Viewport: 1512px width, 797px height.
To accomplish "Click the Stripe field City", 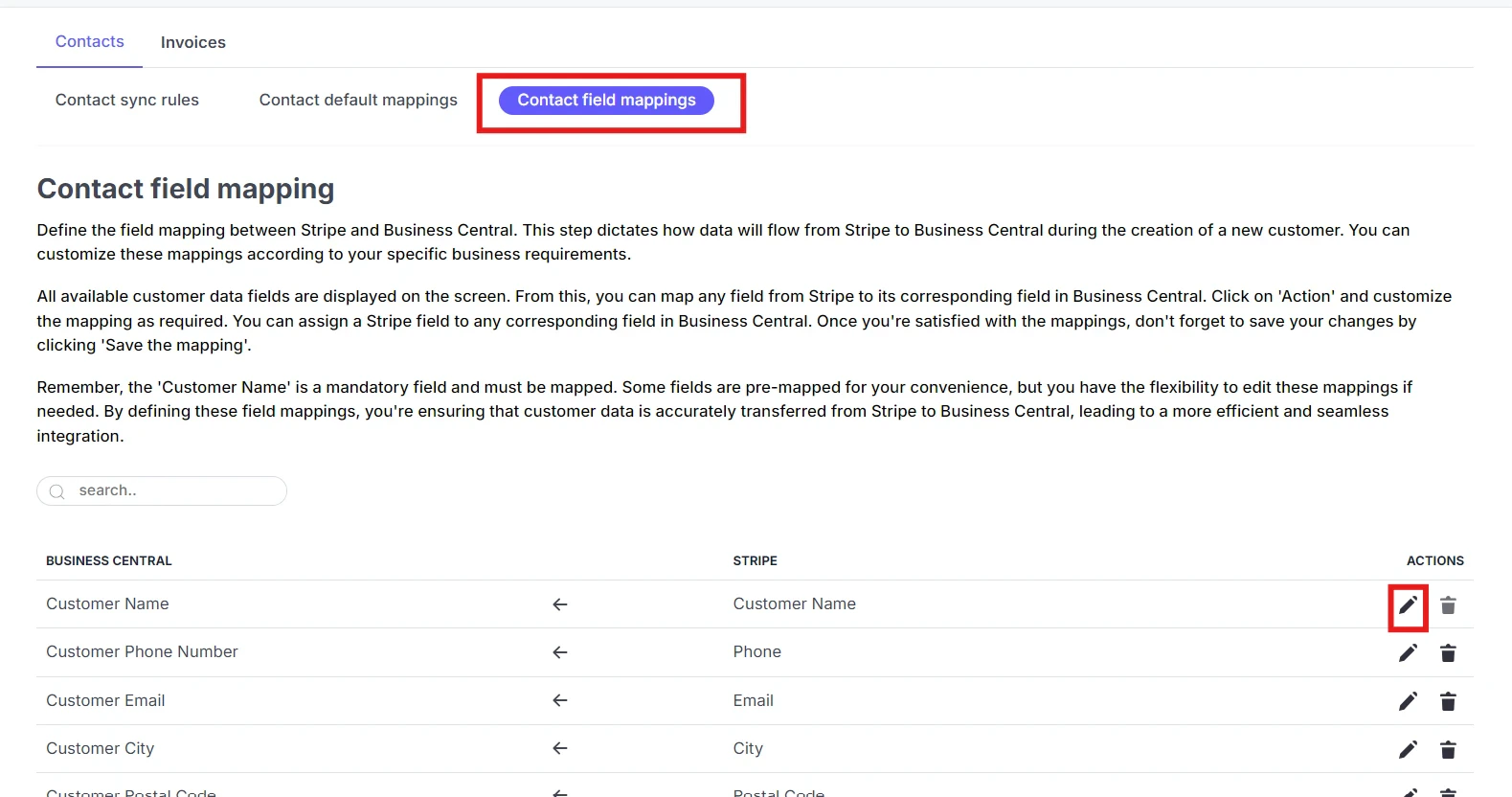I will (748, 748).
